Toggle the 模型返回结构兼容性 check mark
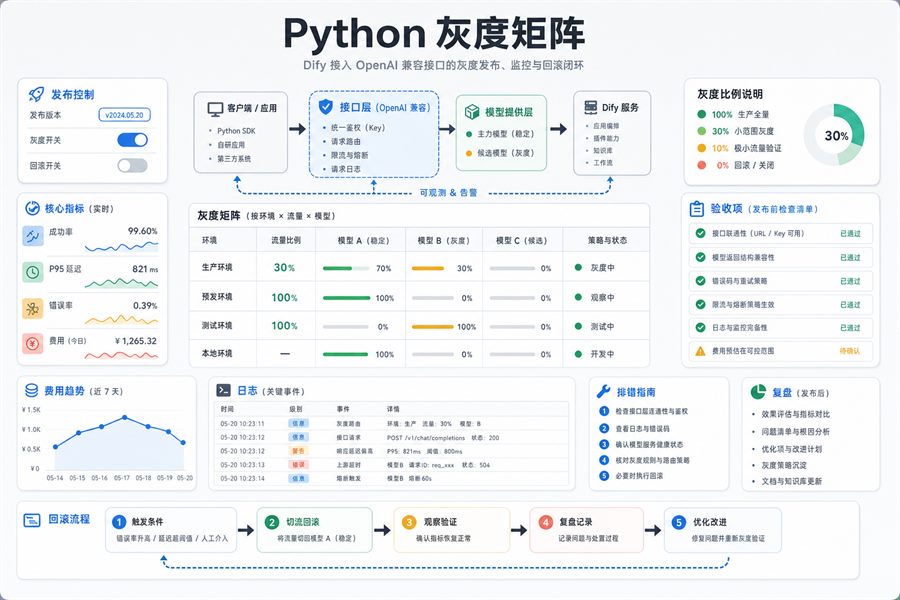Image resolution: width=900 pixels, height=600 pixels. pos(700,257)
